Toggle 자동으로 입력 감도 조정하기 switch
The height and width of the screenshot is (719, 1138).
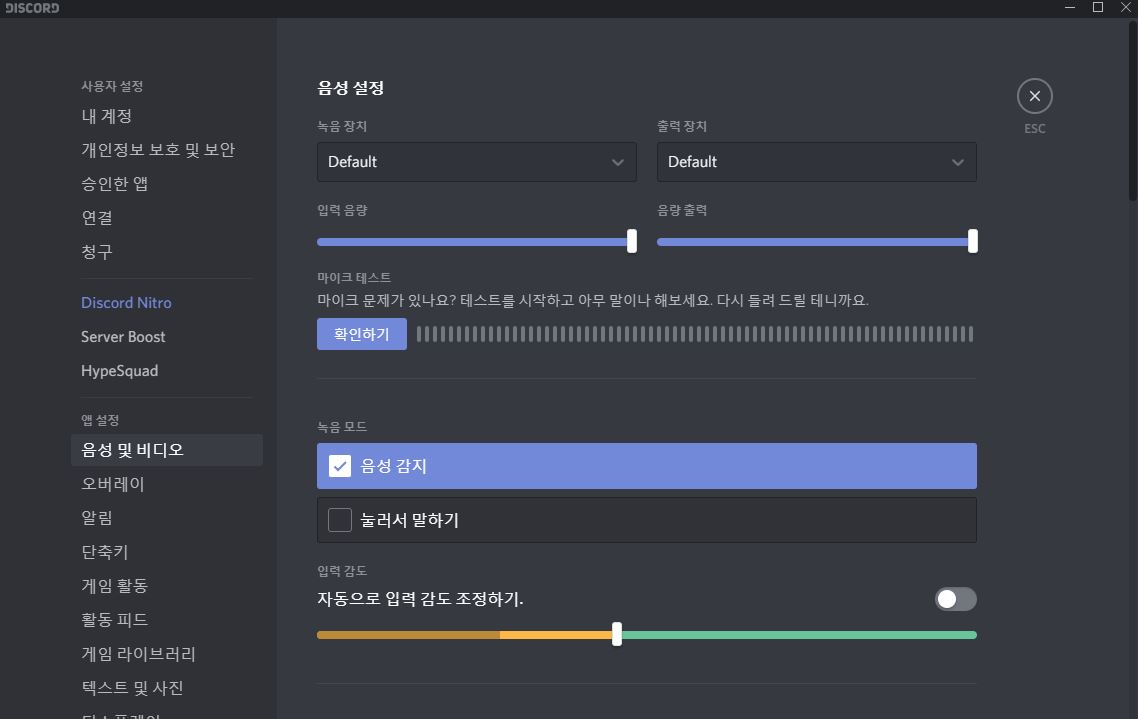(x=955, y=599)
